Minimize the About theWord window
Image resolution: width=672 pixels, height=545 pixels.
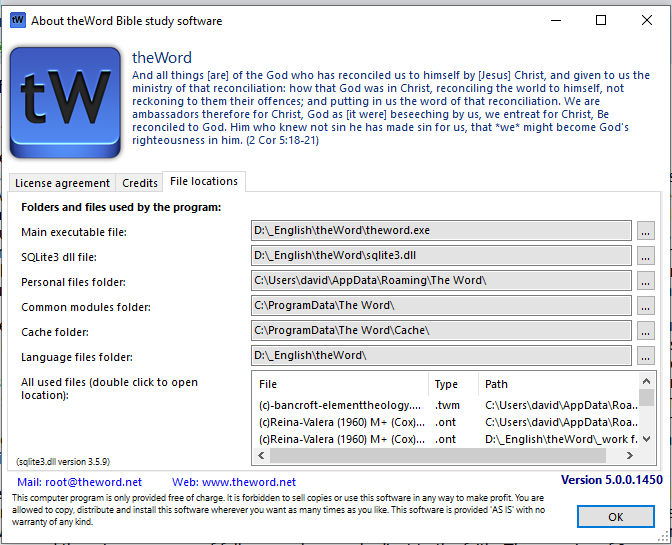[x=556, y=20]
